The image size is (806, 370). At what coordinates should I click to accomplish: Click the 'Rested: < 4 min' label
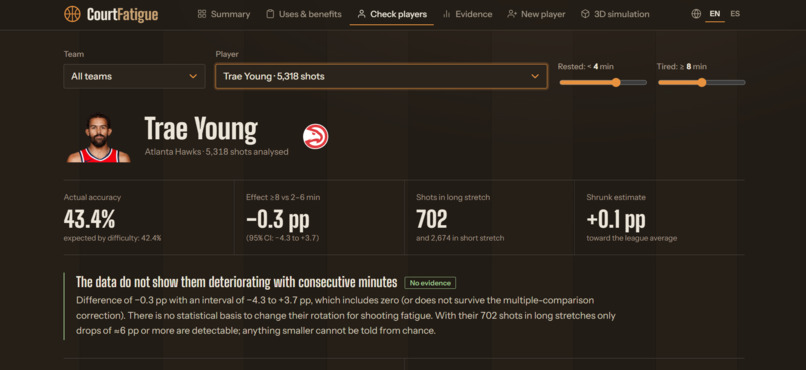click(585, 67)
